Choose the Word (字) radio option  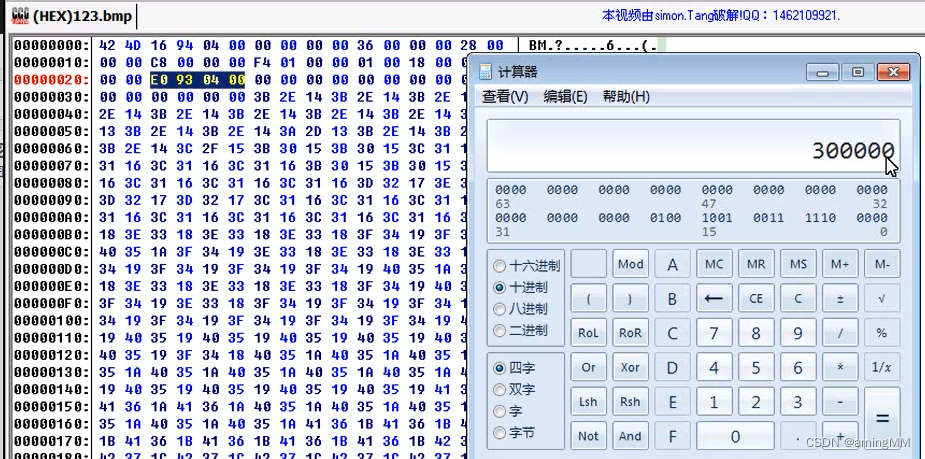[x=509, y=411]
